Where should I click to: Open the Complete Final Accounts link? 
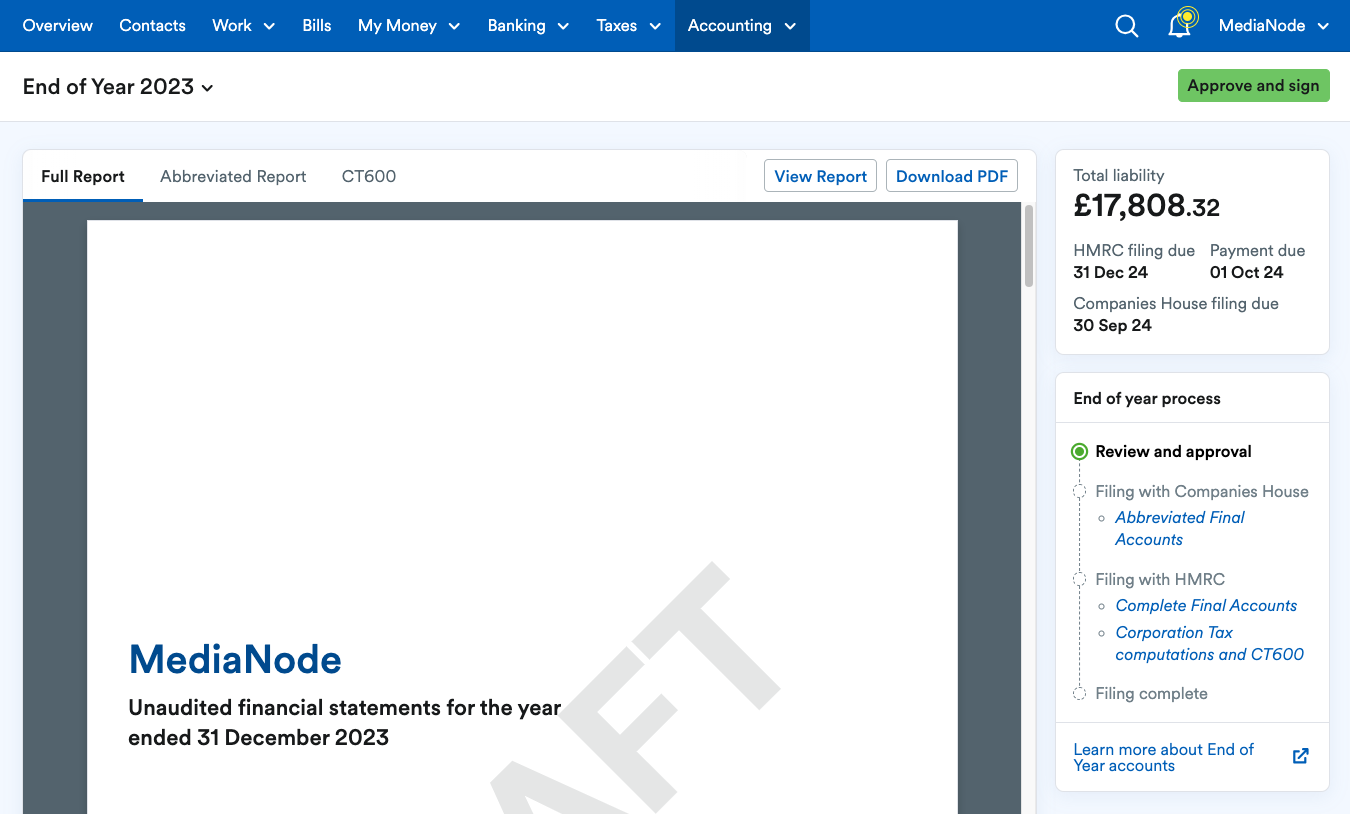tap(1206, 605)
